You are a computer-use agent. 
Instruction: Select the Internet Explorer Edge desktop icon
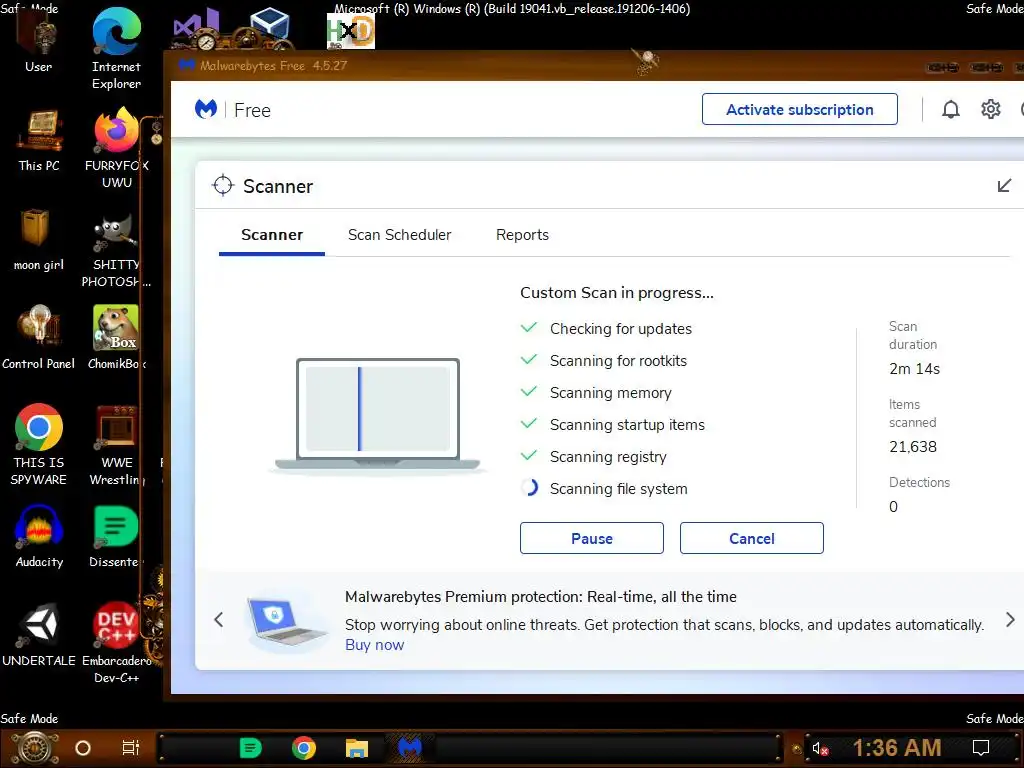coord(116,49)
